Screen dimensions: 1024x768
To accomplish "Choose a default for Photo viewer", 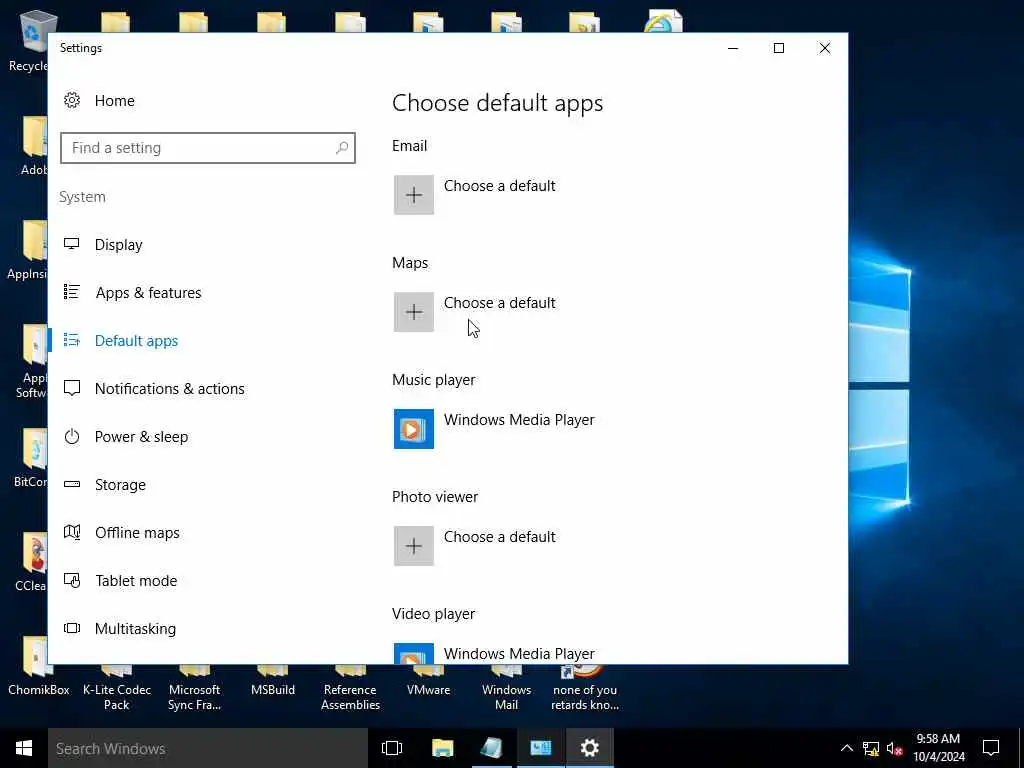I will coord(500,537).
